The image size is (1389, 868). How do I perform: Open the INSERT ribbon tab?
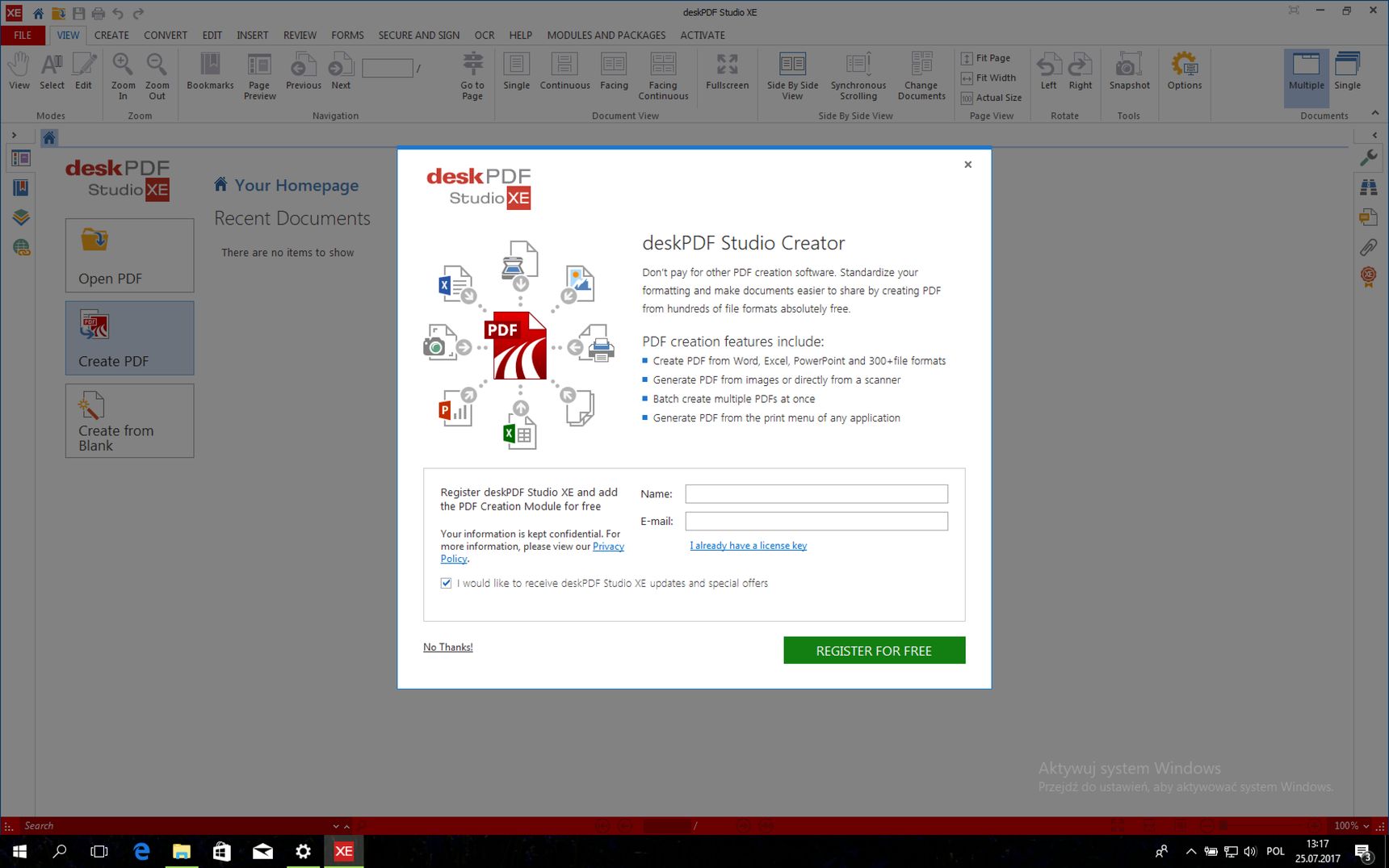click(252, 35)
